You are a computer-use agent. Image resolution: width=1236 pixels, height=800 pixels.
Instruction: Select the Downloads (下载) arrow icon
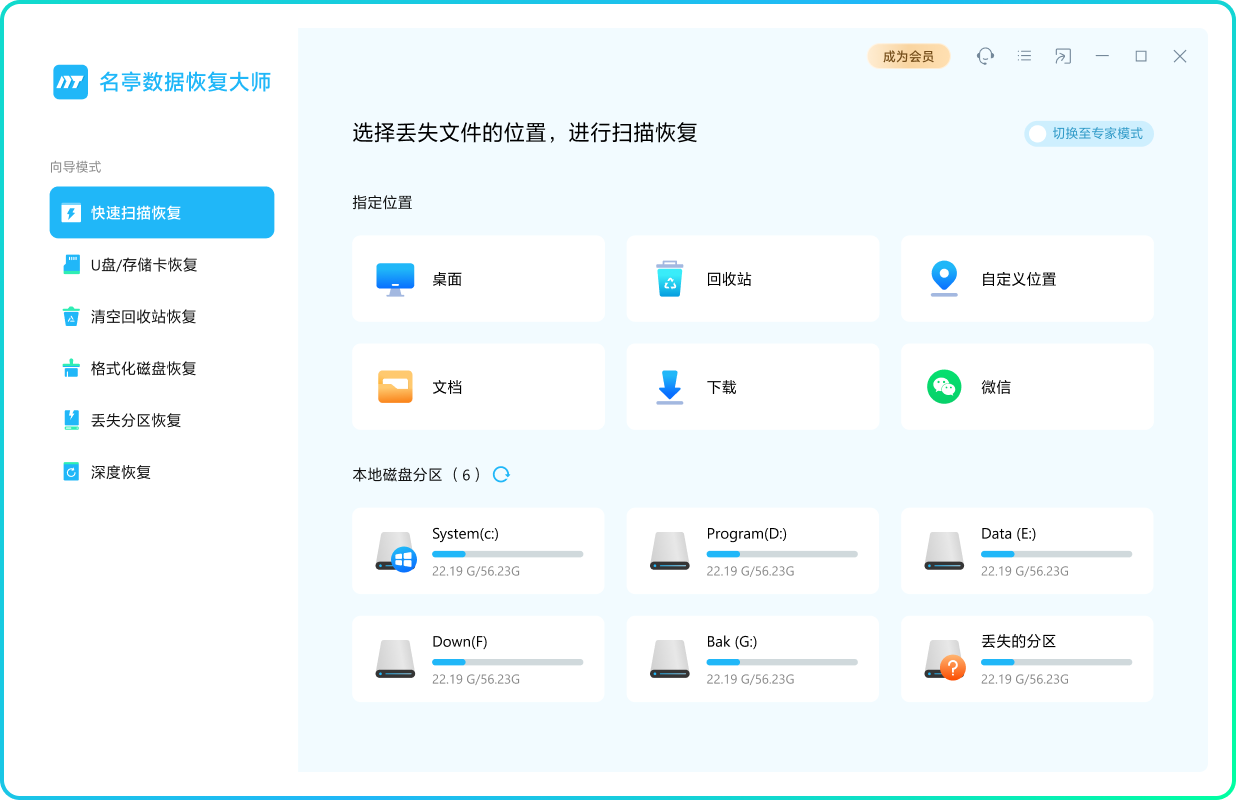coord(670,387)
